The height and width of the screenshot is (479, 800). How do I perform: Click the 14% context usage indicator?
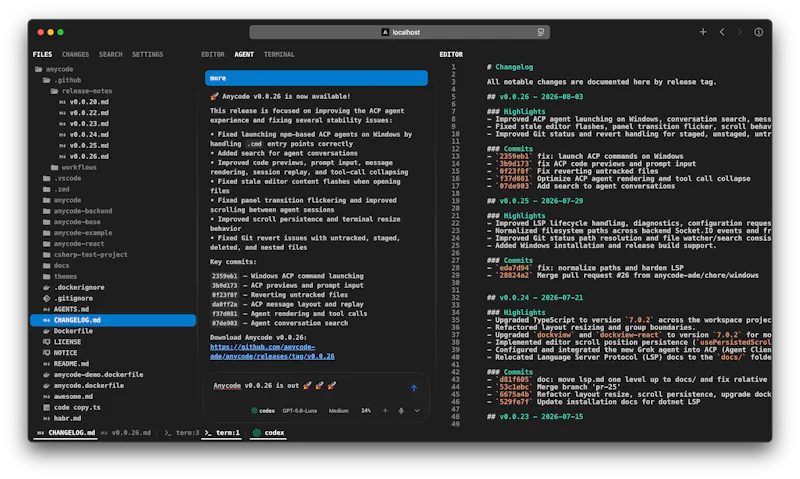click(x=366, y=411)
